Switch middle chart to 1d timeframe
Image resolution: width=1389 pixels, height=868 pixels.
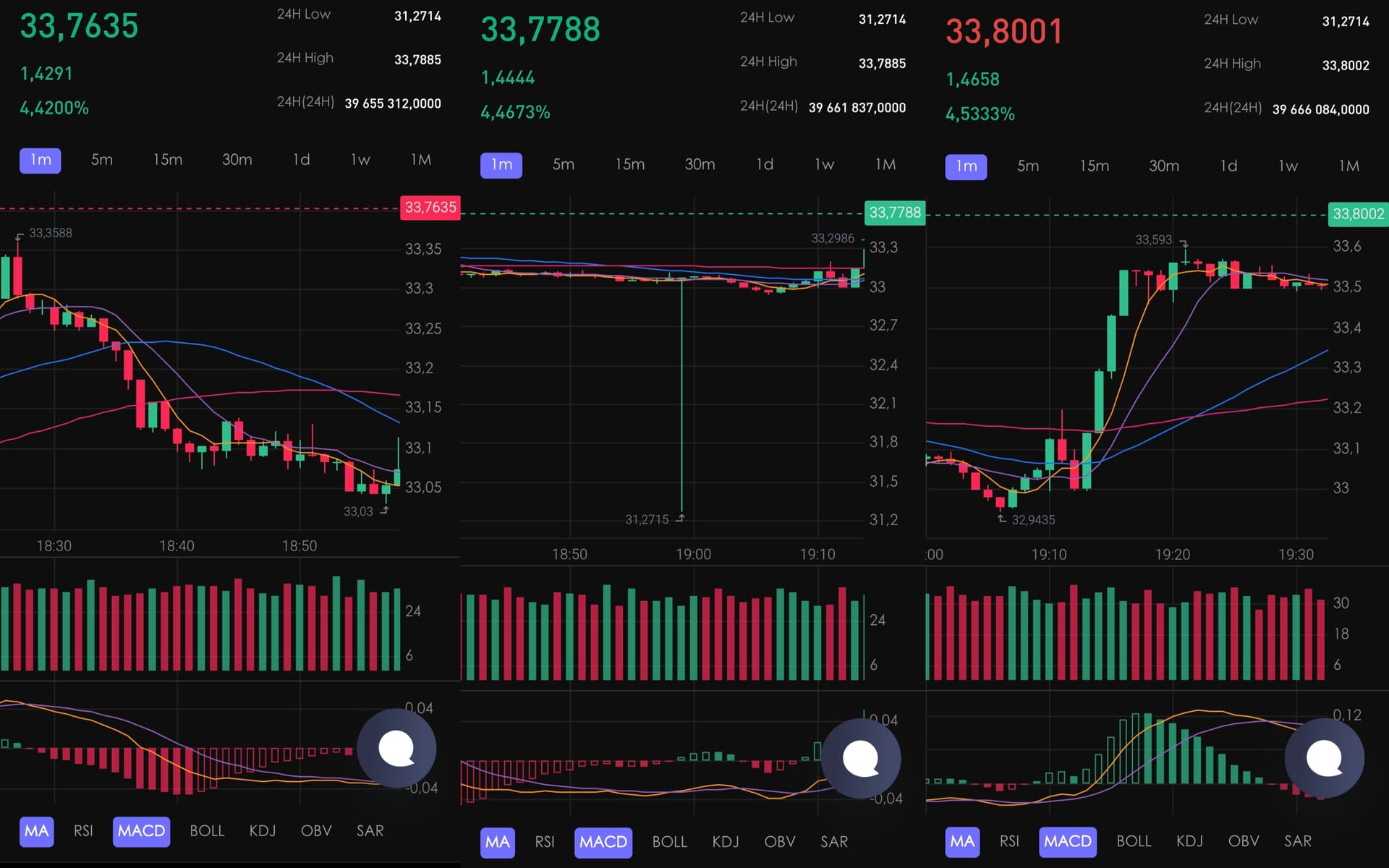click(x=765, y=164)
